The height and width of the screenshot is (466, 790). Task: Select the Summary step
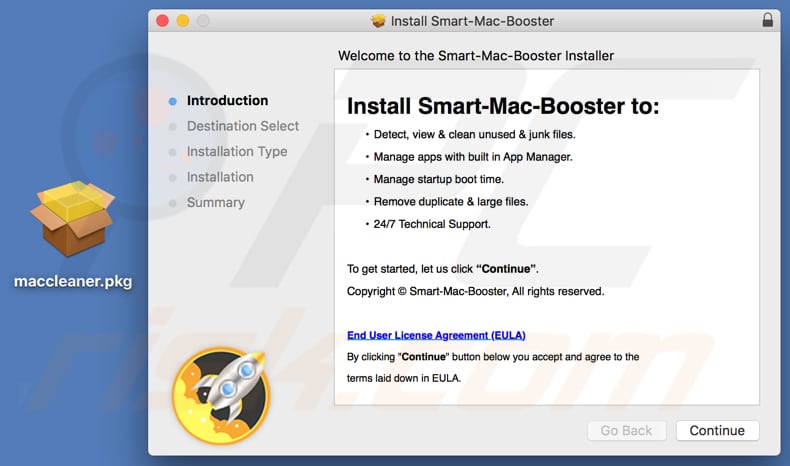coord(216,203)
